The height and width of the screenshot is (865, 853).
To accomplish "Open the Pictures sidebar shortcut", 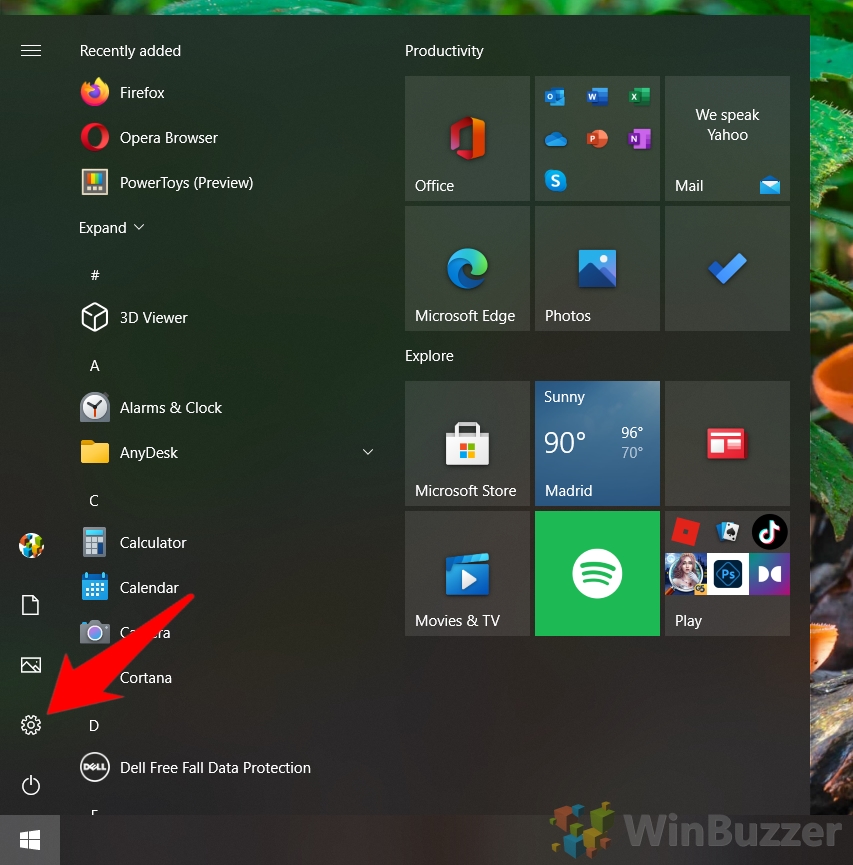I will pyautogui.click(x=31, y=665).
